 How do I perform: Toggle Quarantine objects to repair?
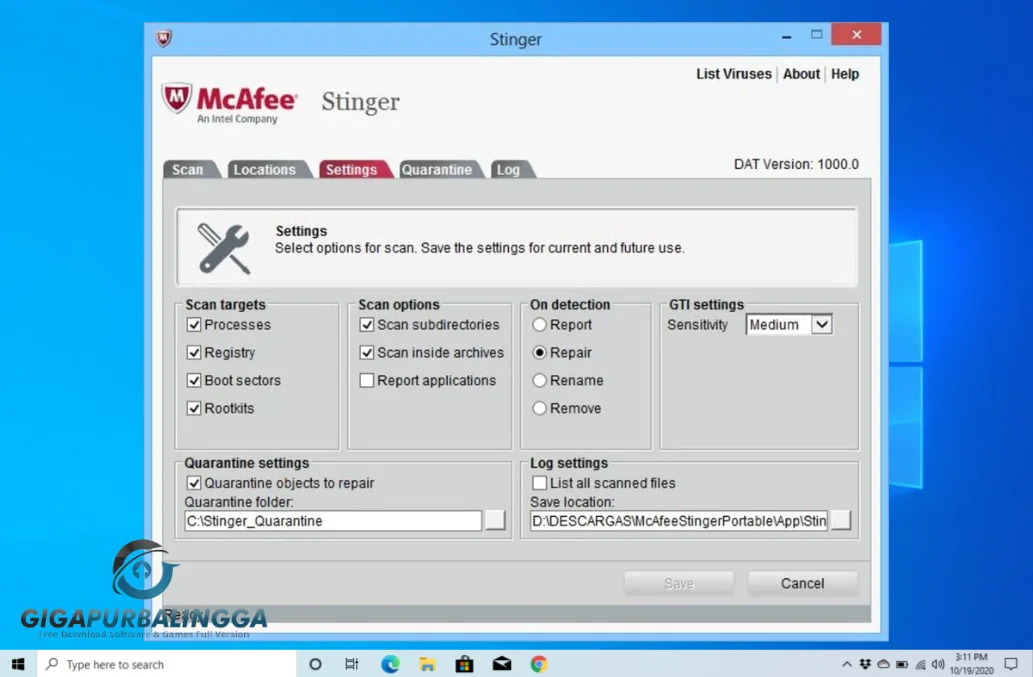coord(194,483)
